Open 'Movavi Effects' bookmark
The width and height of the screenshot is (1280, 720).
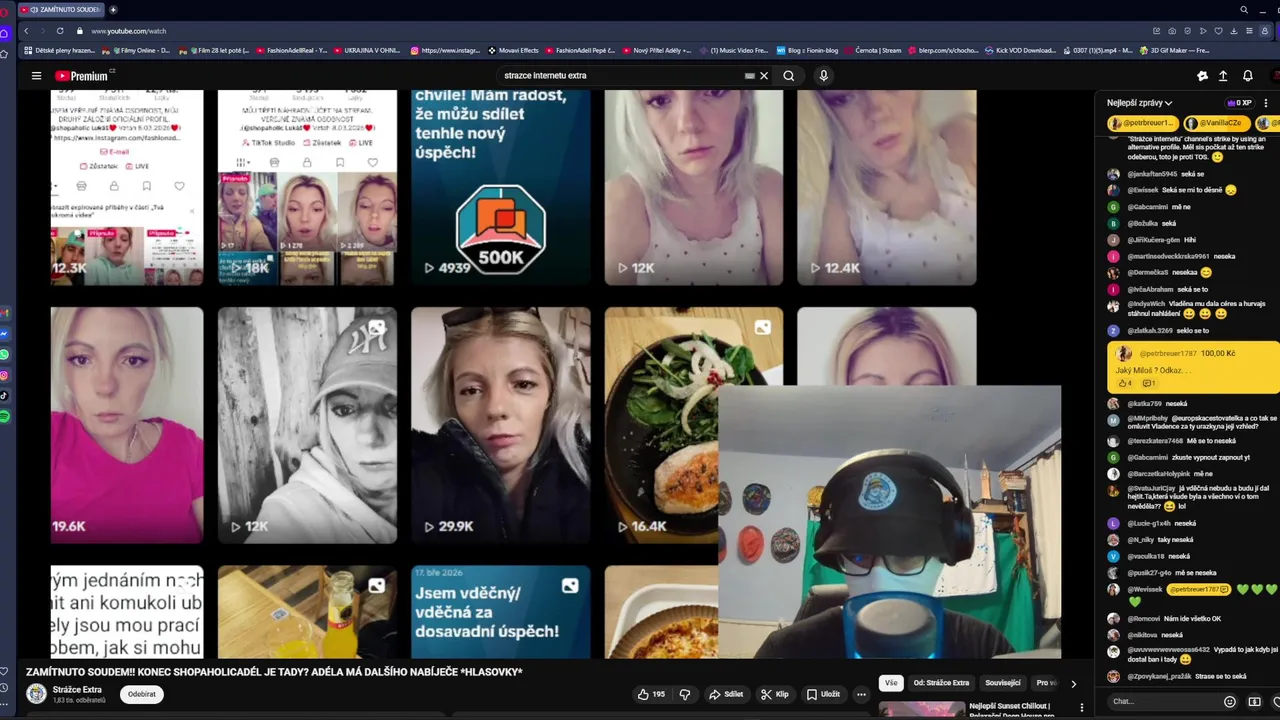512,50
